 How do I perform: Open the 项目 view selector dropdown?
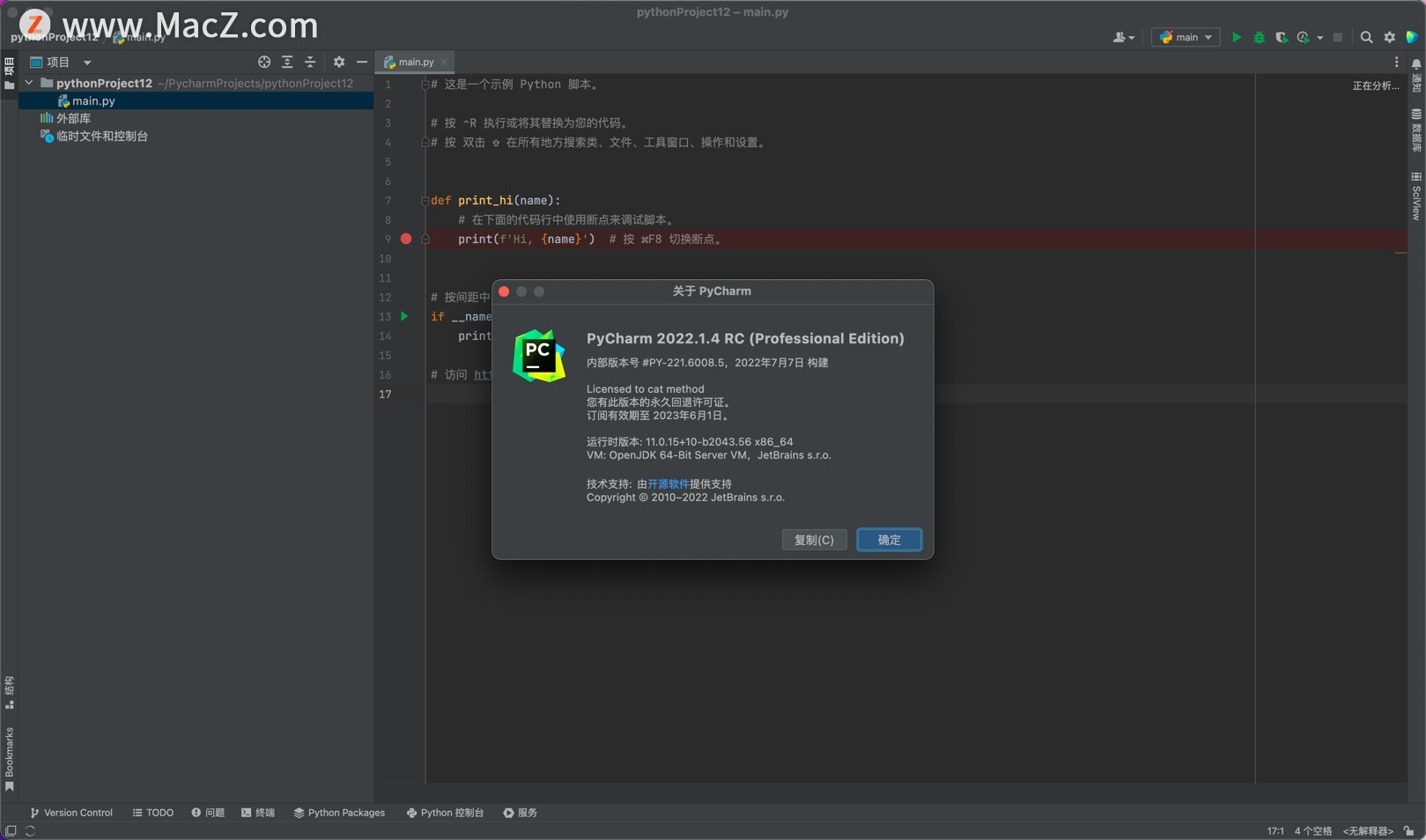click(x=61, y=62)
